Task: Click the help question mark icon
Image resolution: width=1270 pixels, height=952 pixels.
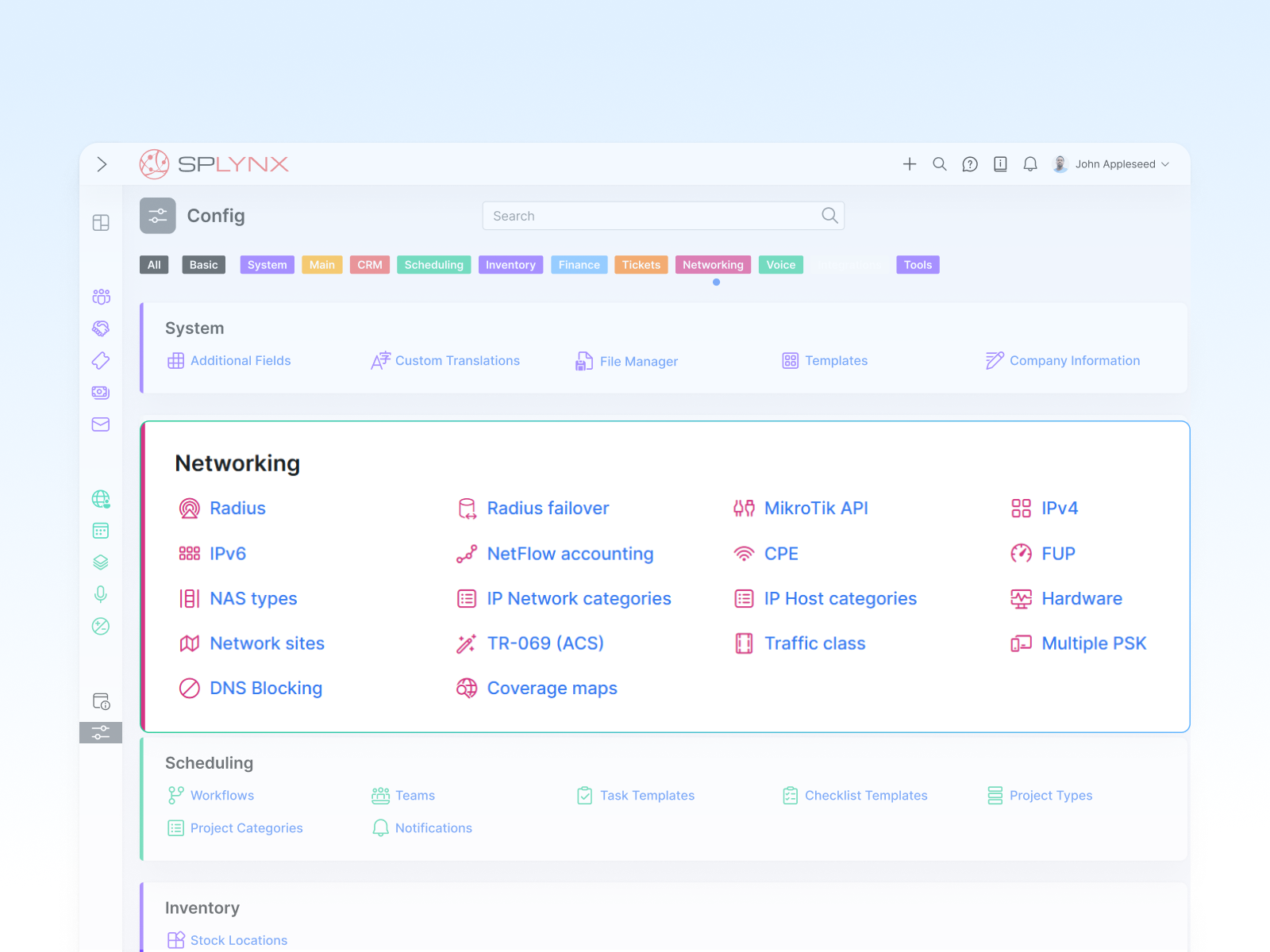Action: 970,164
